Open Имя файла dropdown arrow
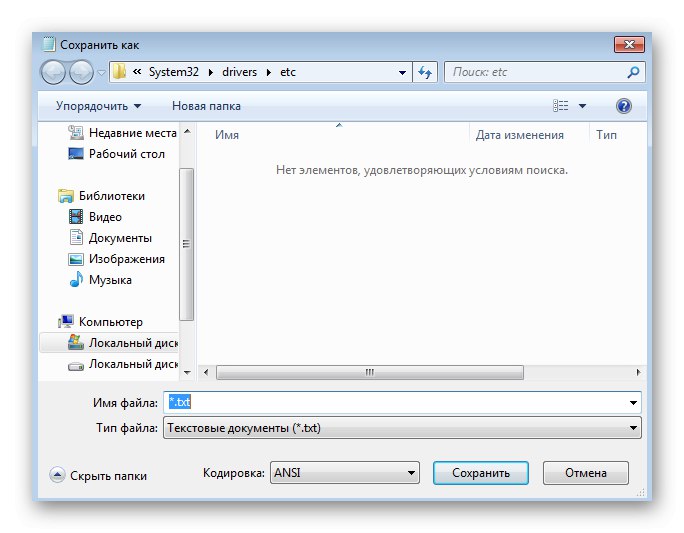 [633, 402]
